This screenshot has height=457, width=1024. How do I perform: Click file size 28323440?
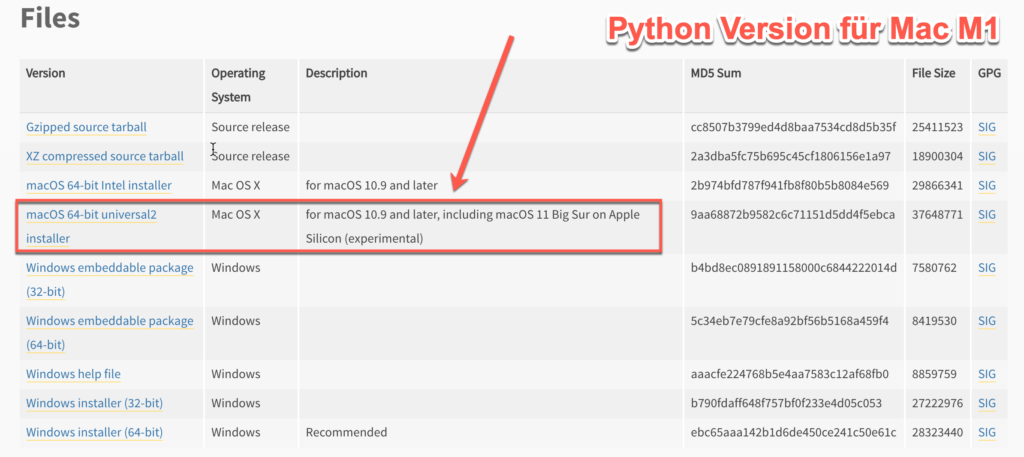(x=937, y=432)
